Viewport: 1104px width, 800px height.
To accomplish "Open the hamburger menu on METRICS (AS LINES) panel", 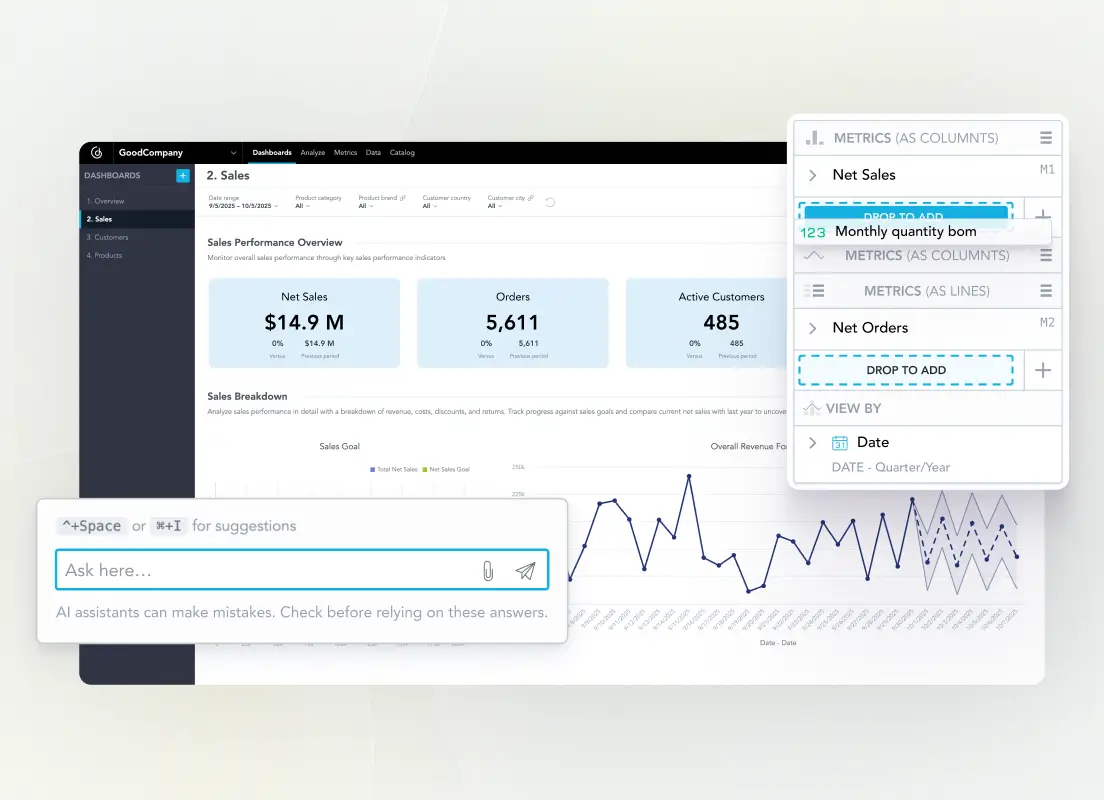I will point(1045,291).
